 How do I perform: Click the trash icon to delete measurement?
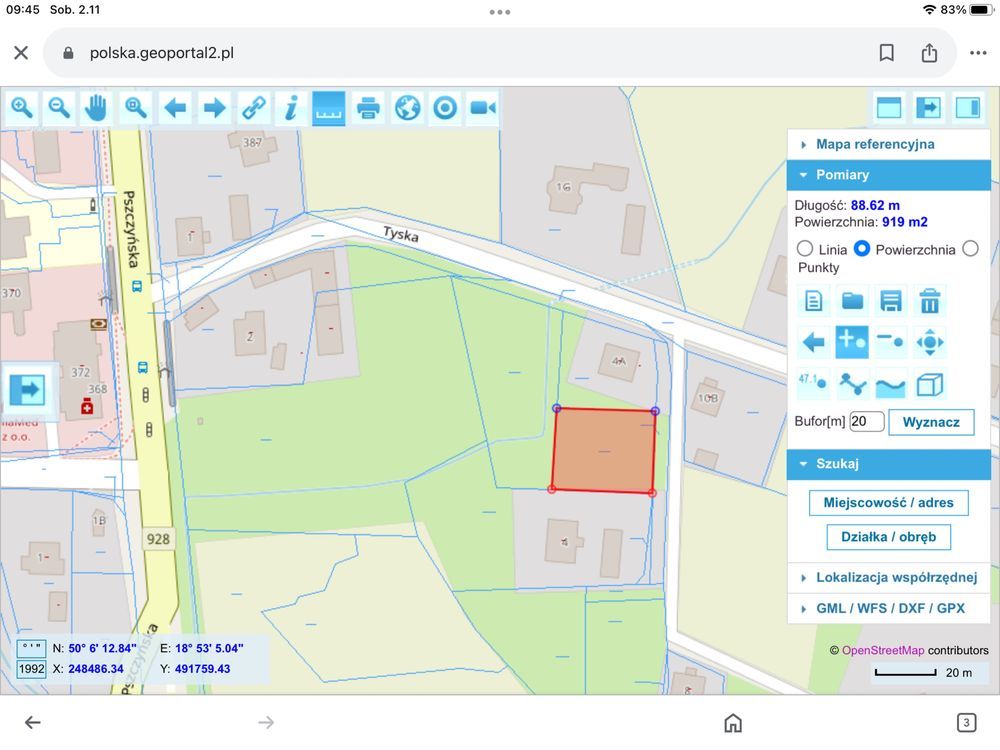pos(930,300)
